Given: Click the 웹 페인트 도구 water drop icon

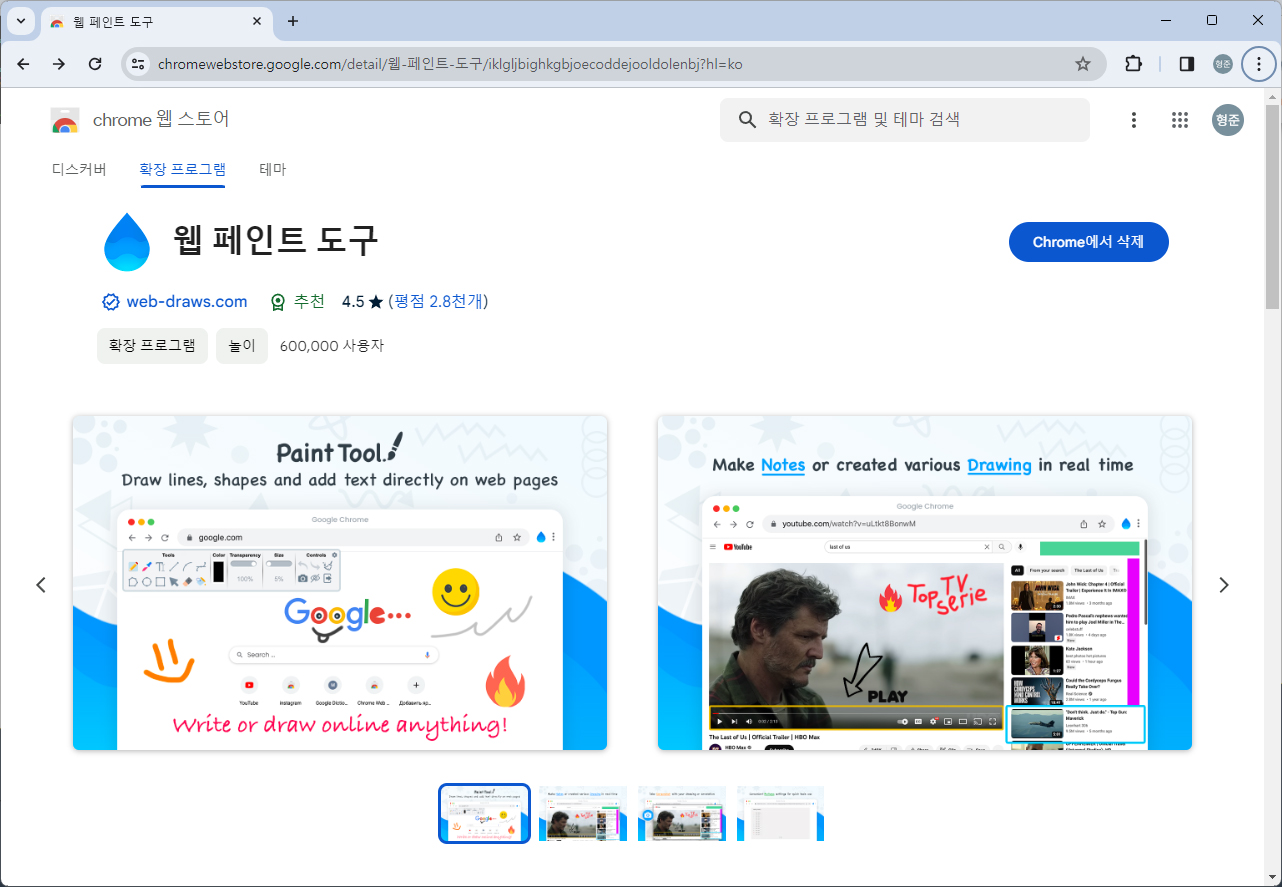Looking at the screenshot, I should click(127, 242).
